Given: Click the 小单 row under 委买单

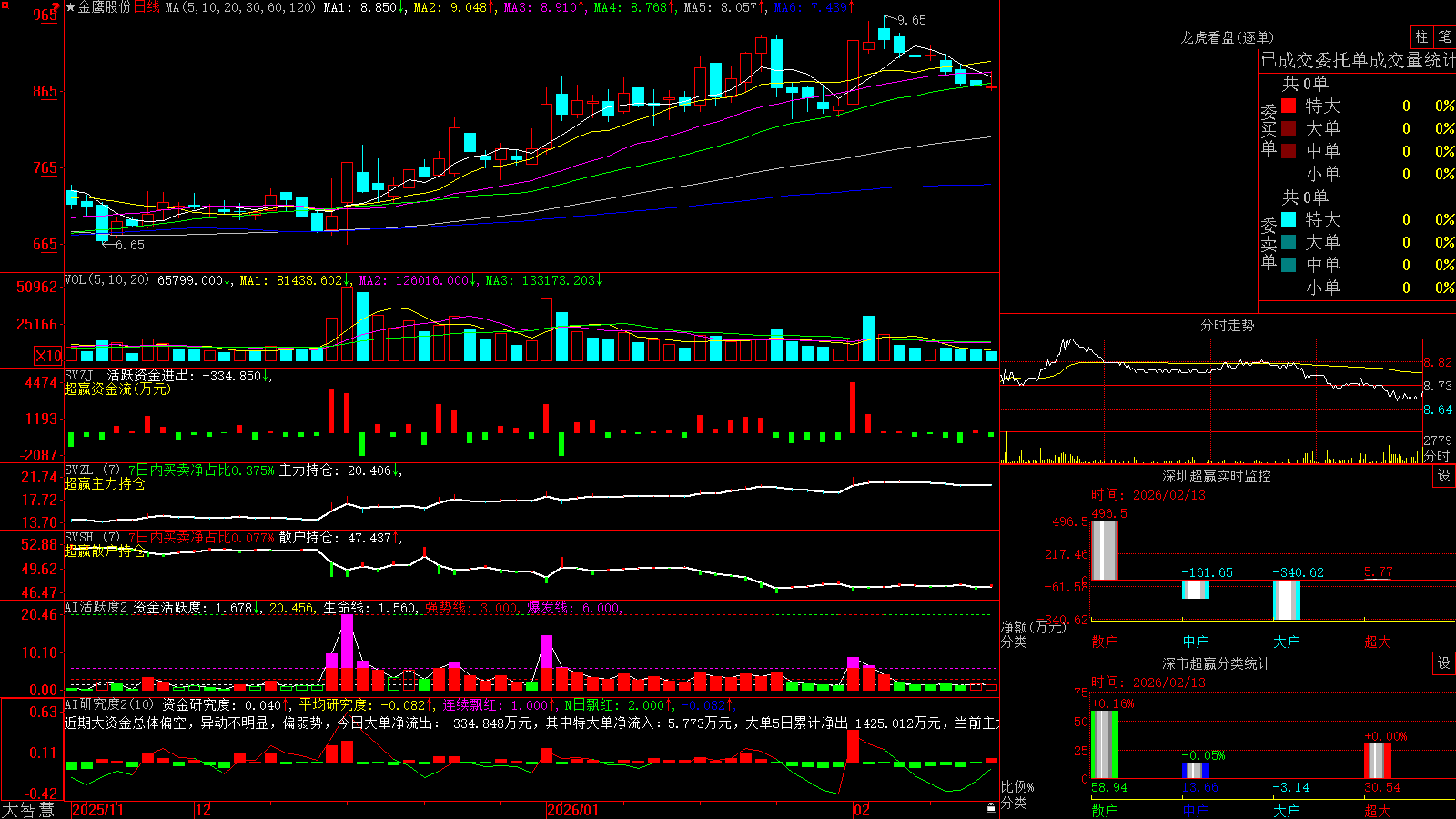Looking at the screenshot, I should click(x=1368, y=174).
